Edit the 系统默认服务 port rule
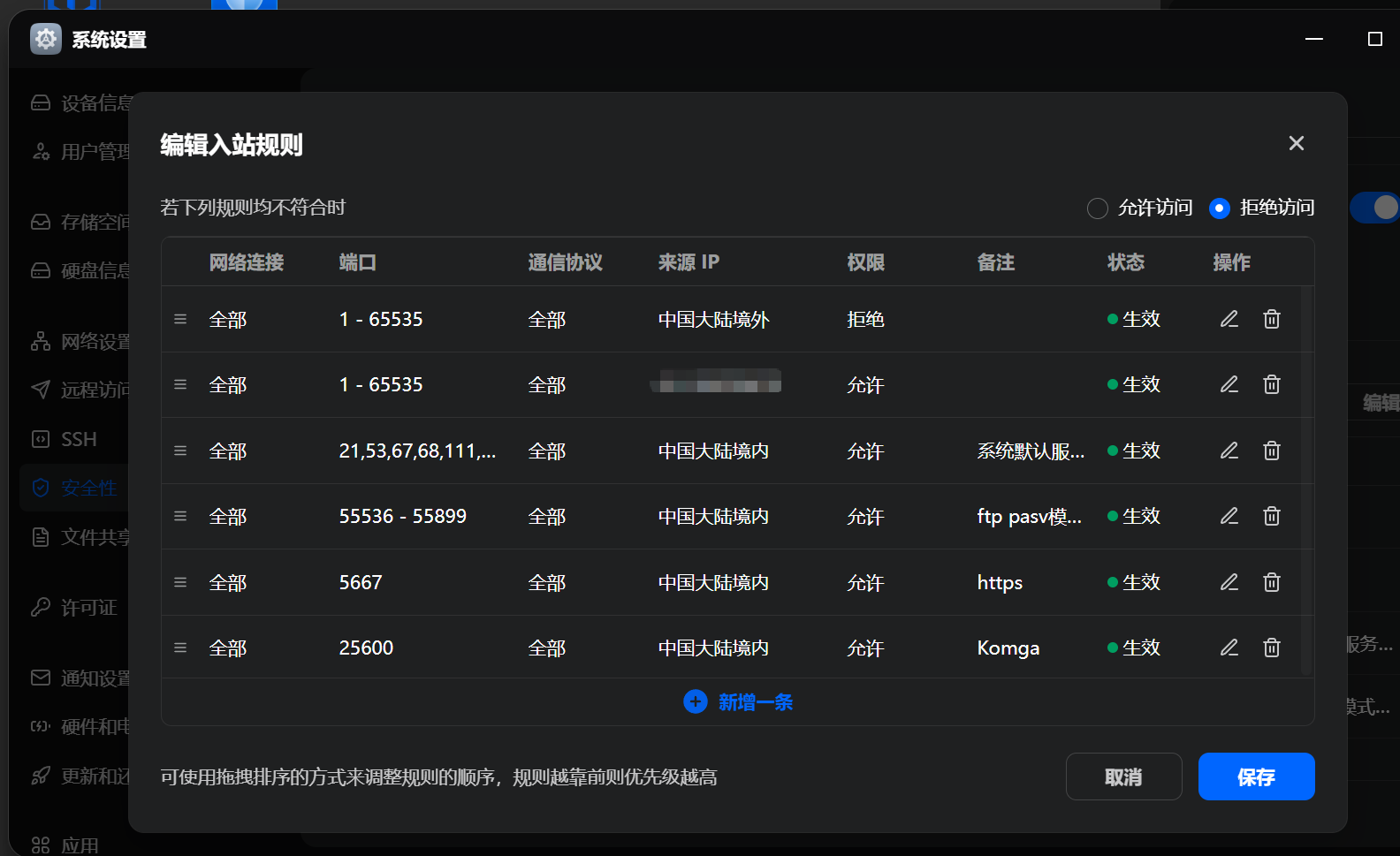 click(x=1229, y=451)
